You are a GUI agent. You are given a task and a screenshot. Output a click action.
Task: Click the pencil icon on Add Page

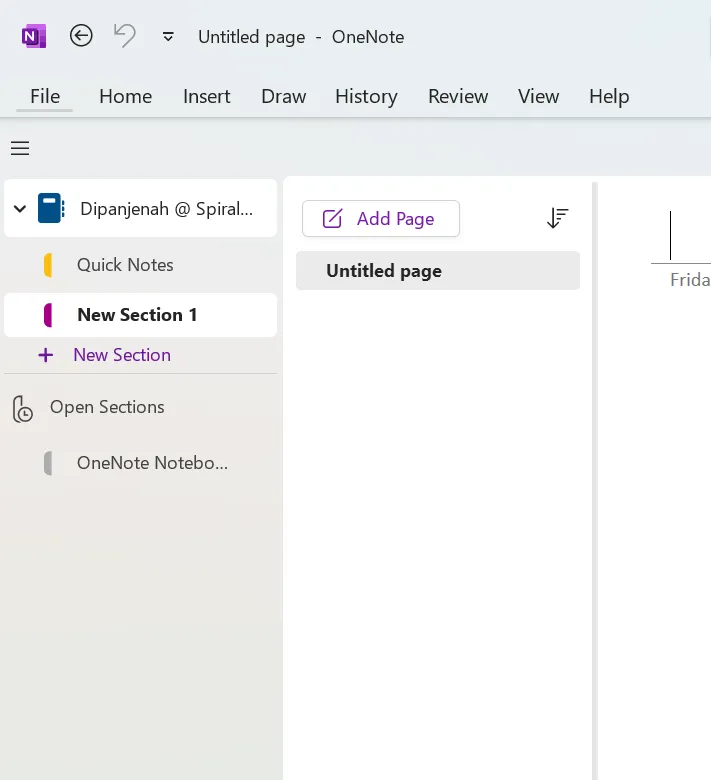[x=332, y=218]
